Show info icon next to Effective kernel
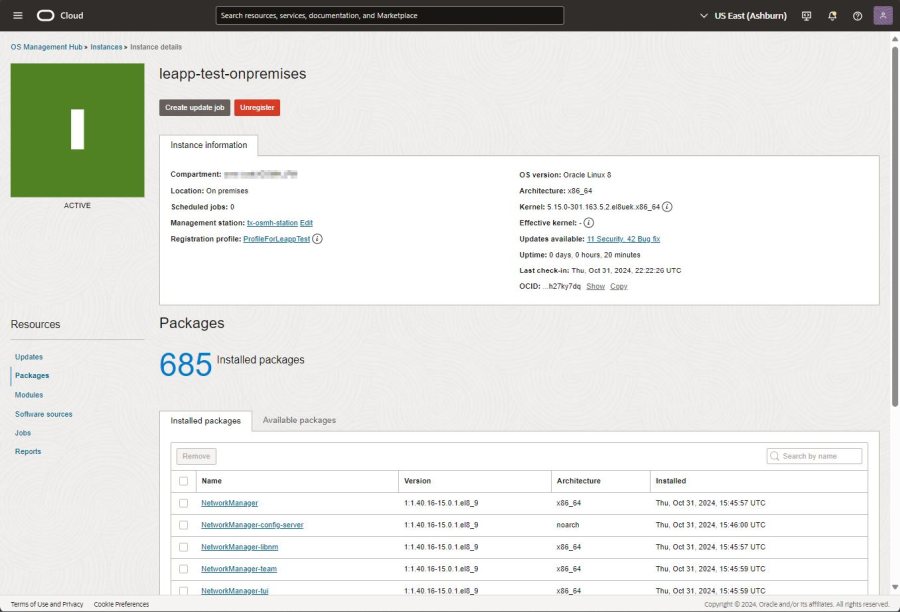The image size is (900, 612). coord(589,223)
